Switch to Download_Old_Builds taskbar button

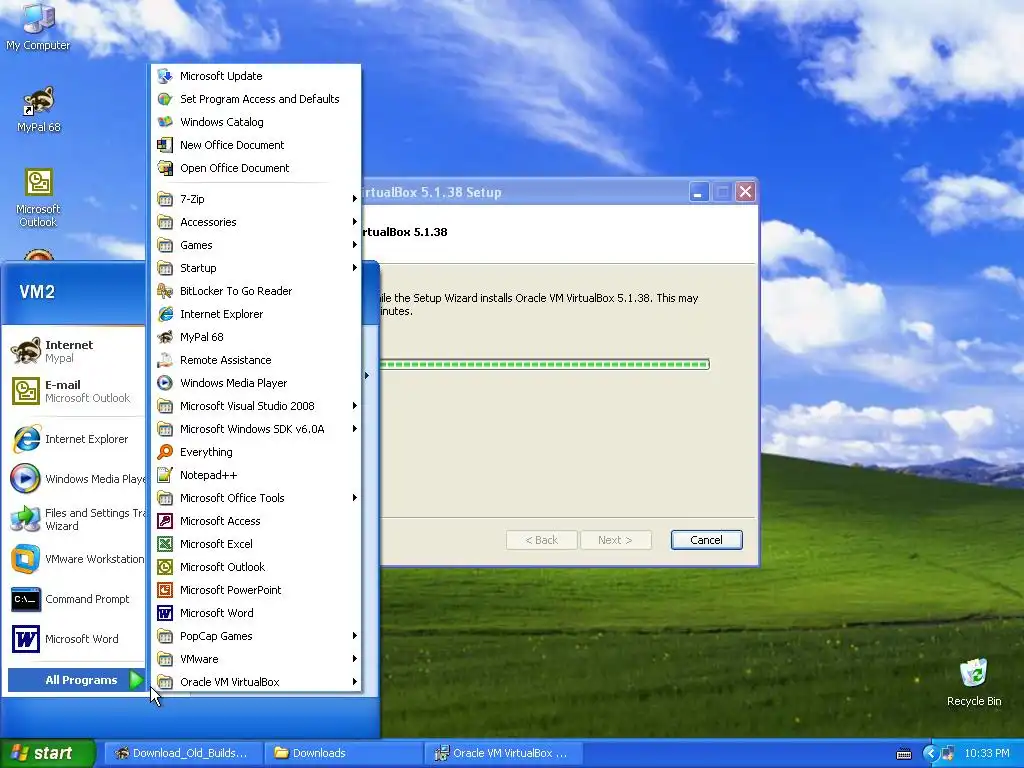point(183,753)
